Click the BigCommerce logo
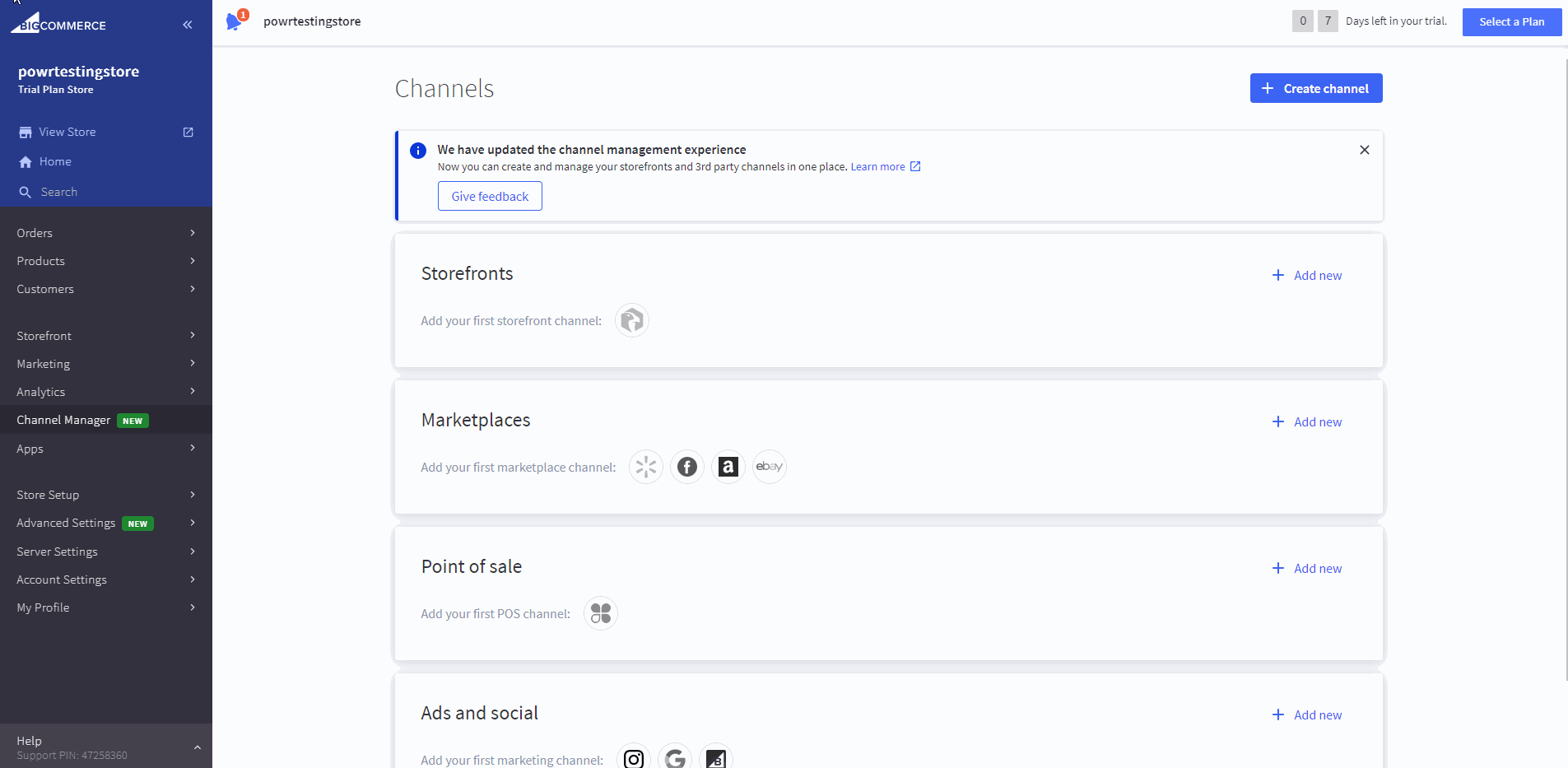This screenshot has width=1568, height=768. [x=58, y=23]
